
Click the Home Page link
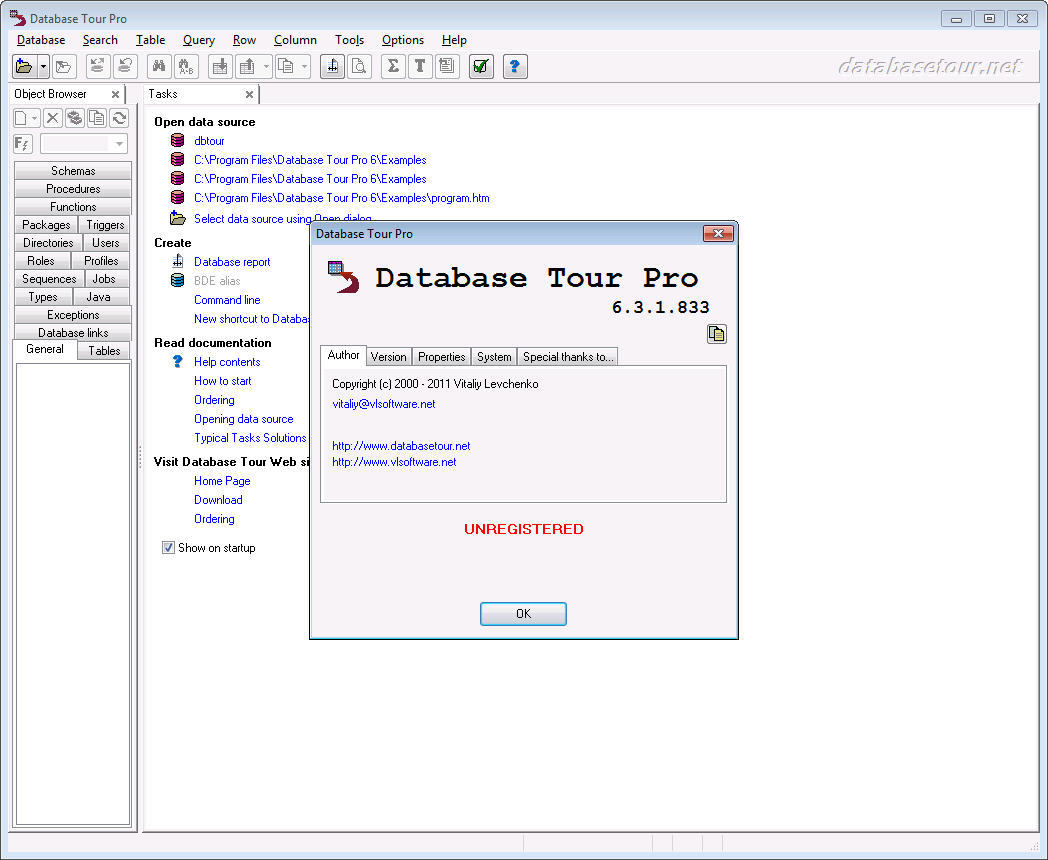point(222,481)
